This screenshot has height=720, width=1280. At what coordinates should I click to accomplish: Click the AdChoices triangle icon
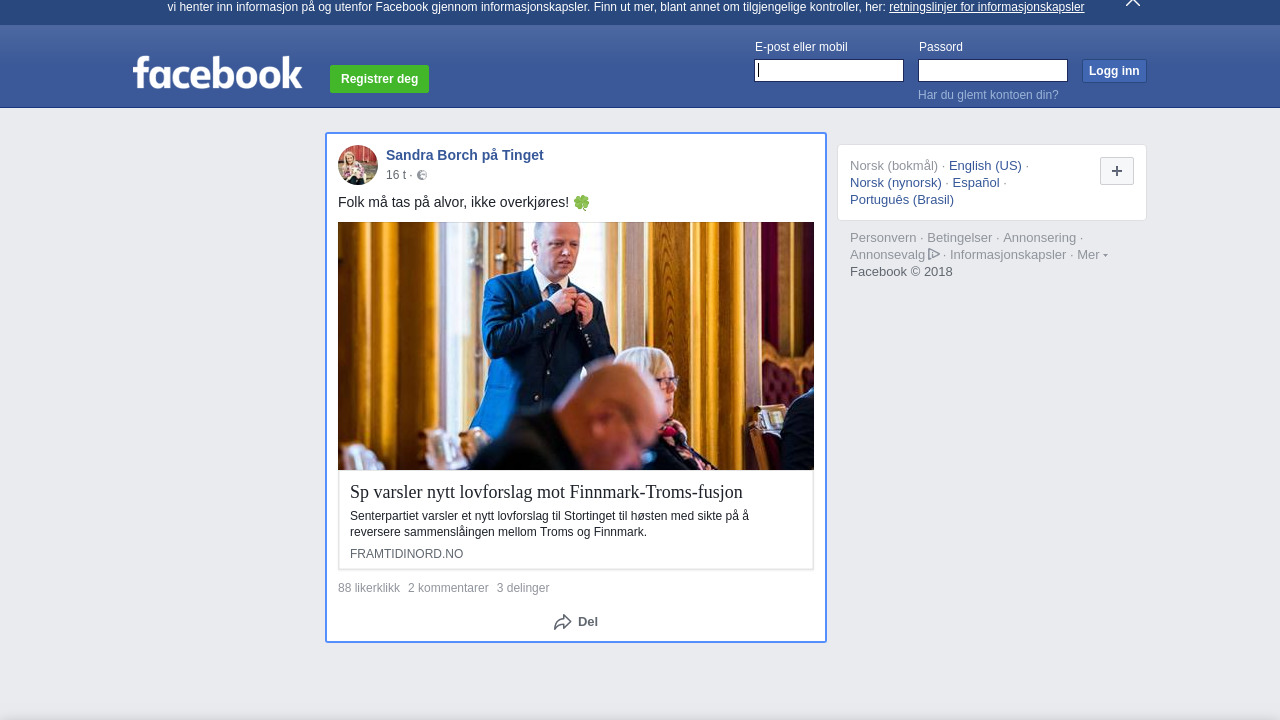(934, 254)
